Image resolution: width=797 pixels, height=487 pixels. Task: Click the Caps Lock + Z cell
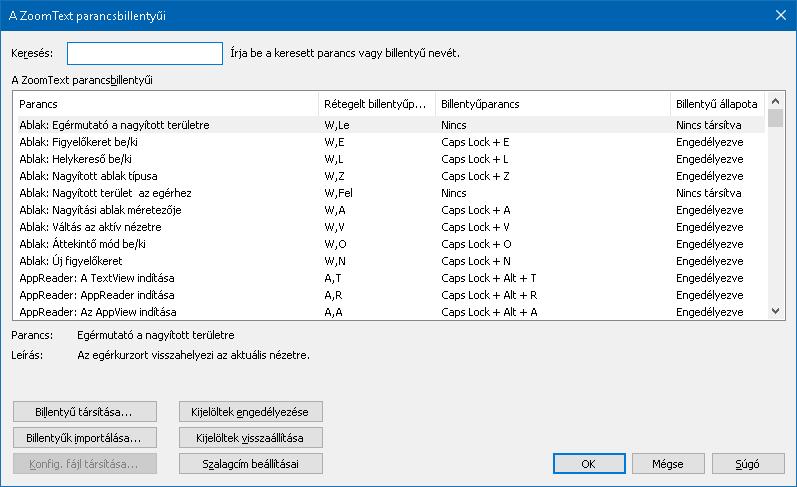(x=475, y=176)
